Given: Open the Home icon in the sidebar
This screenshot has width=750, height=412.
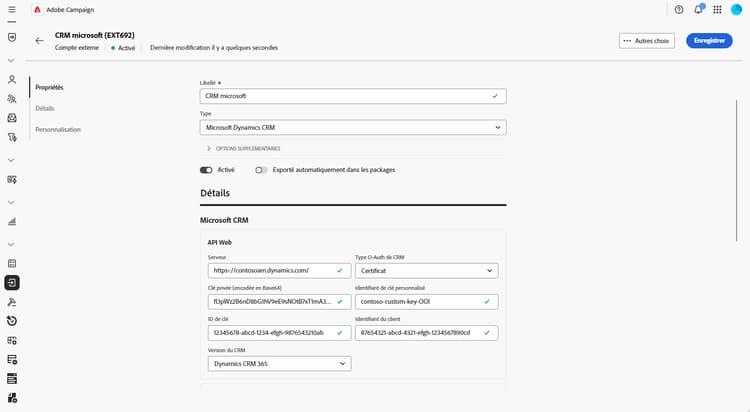Looking at the screenshot, I should (12, 37).
